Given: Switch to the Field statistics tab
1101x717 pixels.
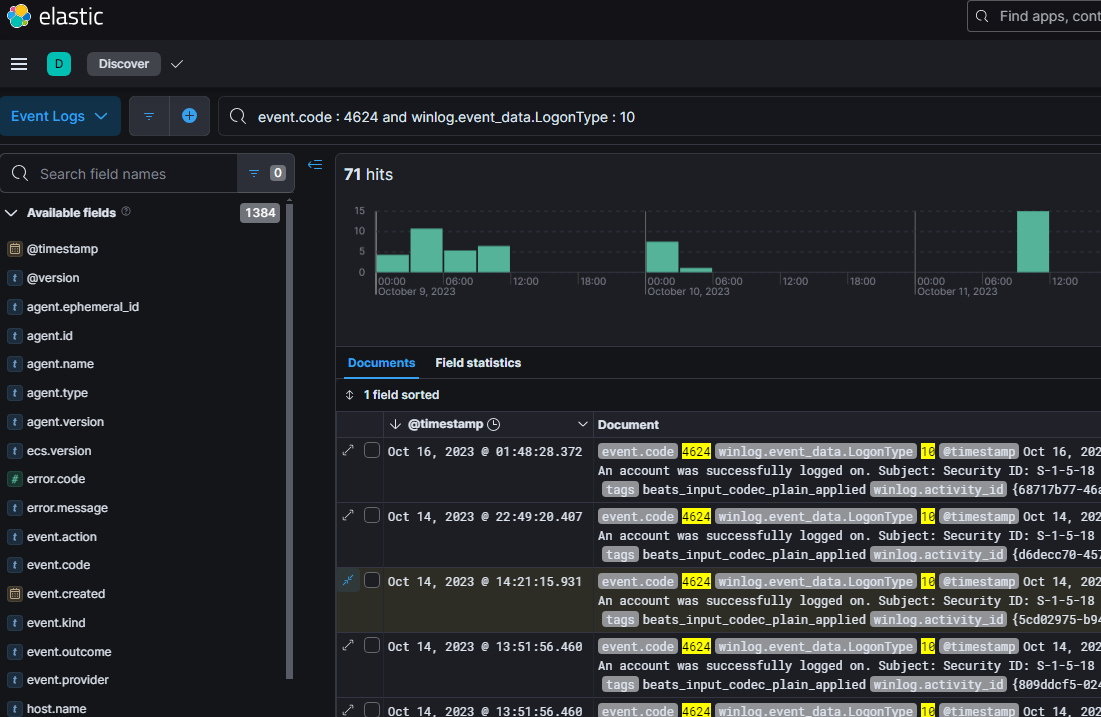Looking at the screenshot, I should pos(478,363).
